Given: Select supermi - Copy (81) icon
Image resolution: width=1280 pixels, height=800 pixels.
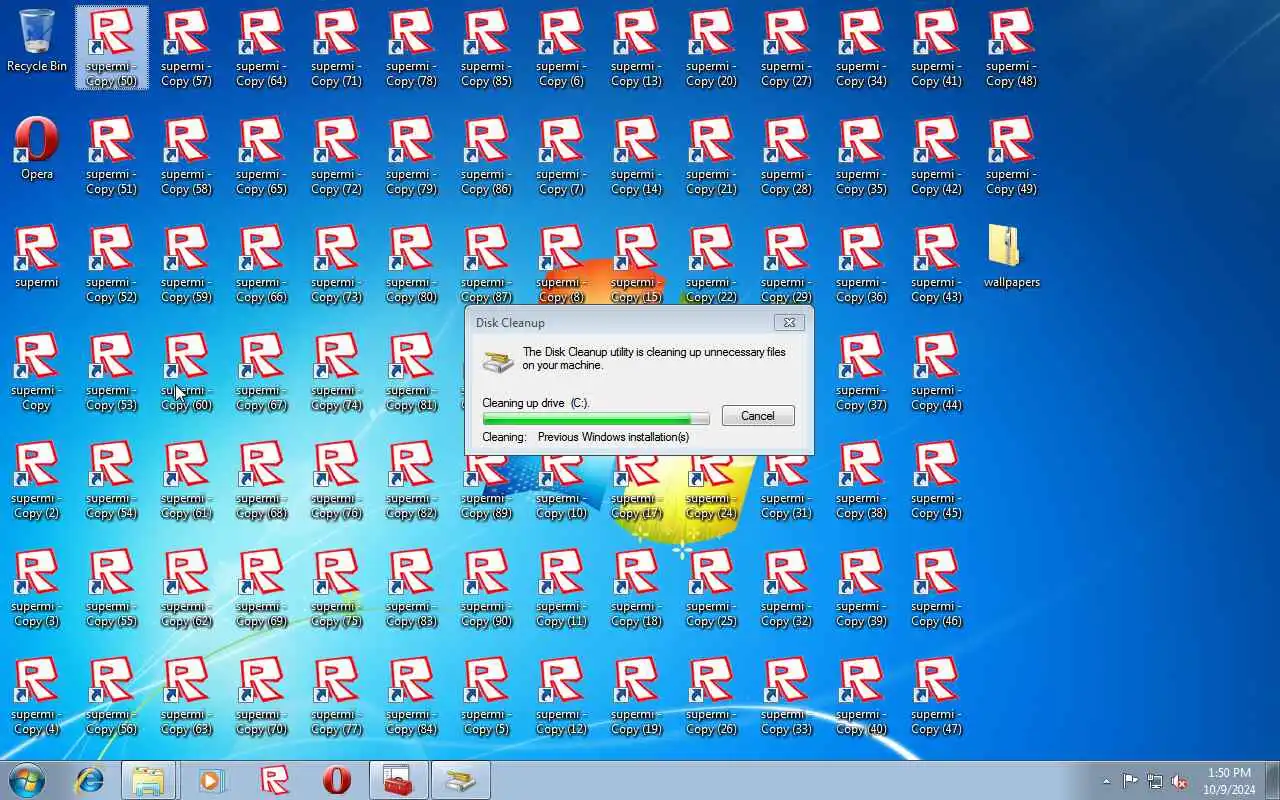Looking at the screenshot, I should point(412,372).
